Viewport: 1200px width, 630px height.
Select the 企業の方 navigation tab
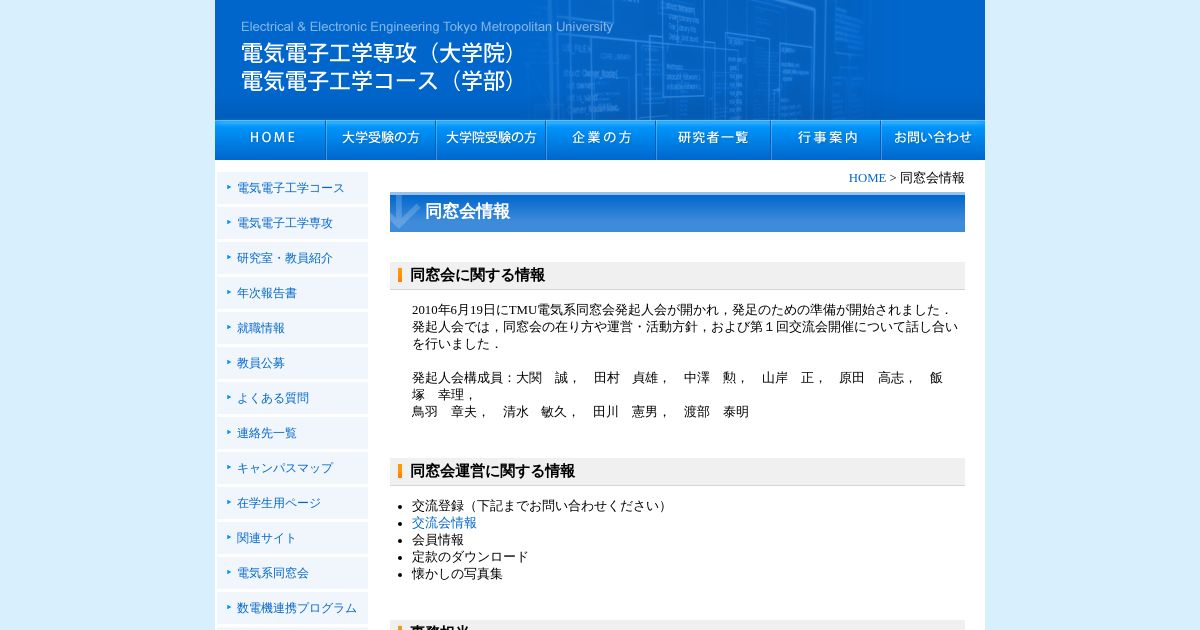601,140
